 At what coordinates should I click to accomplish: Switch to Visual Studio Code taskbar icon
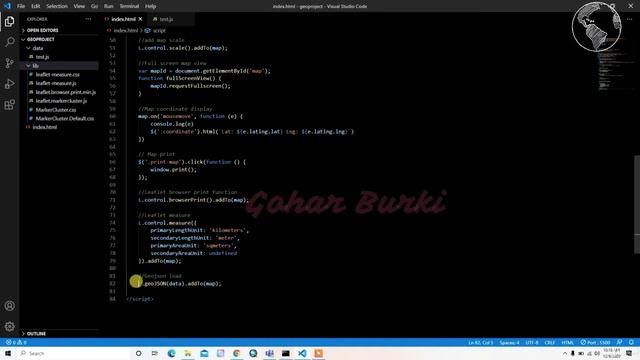[x=302, y=353]
